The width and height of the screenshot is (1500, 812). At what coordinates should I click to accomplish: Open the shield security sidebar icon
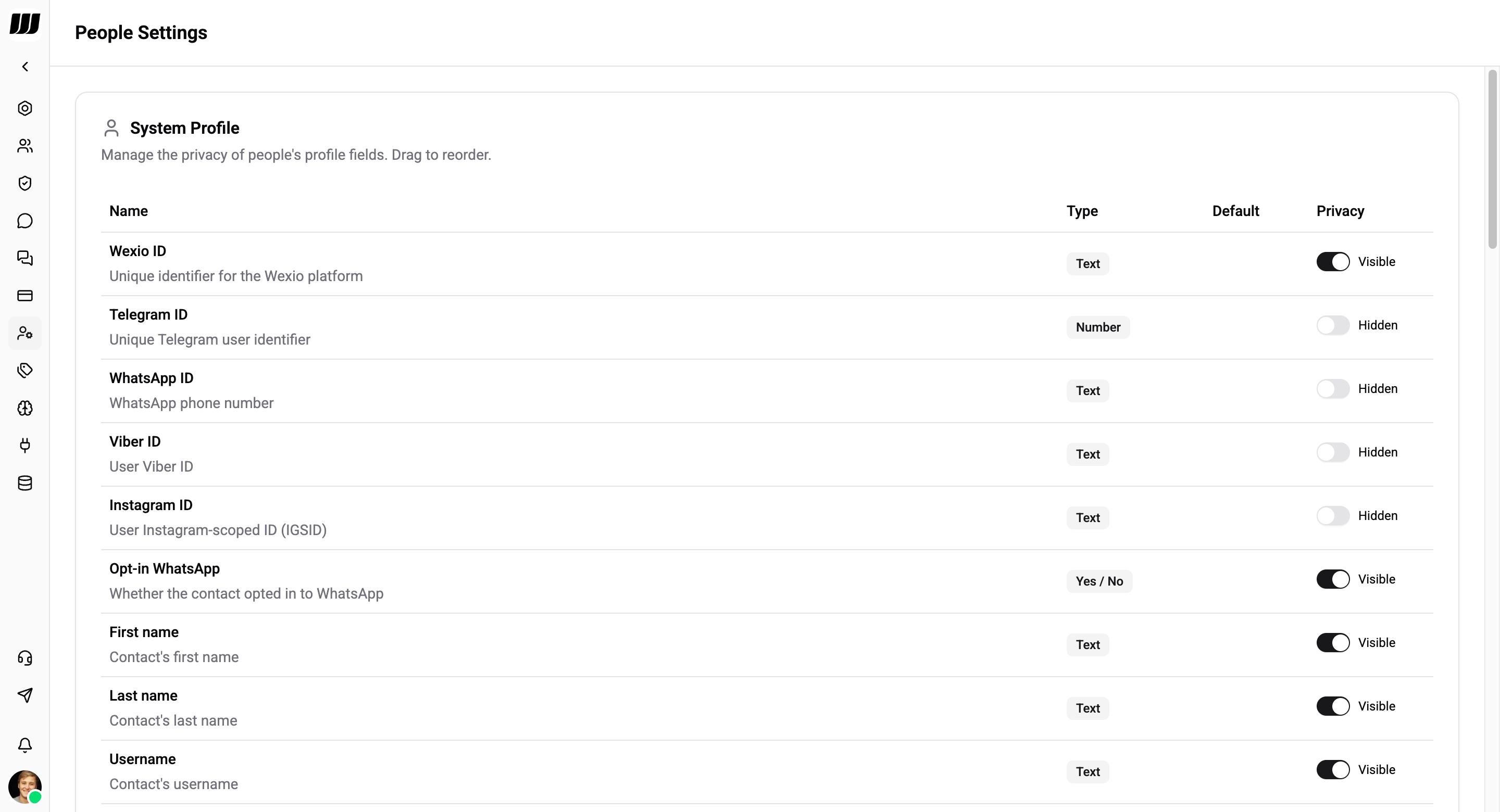point(25,183)
